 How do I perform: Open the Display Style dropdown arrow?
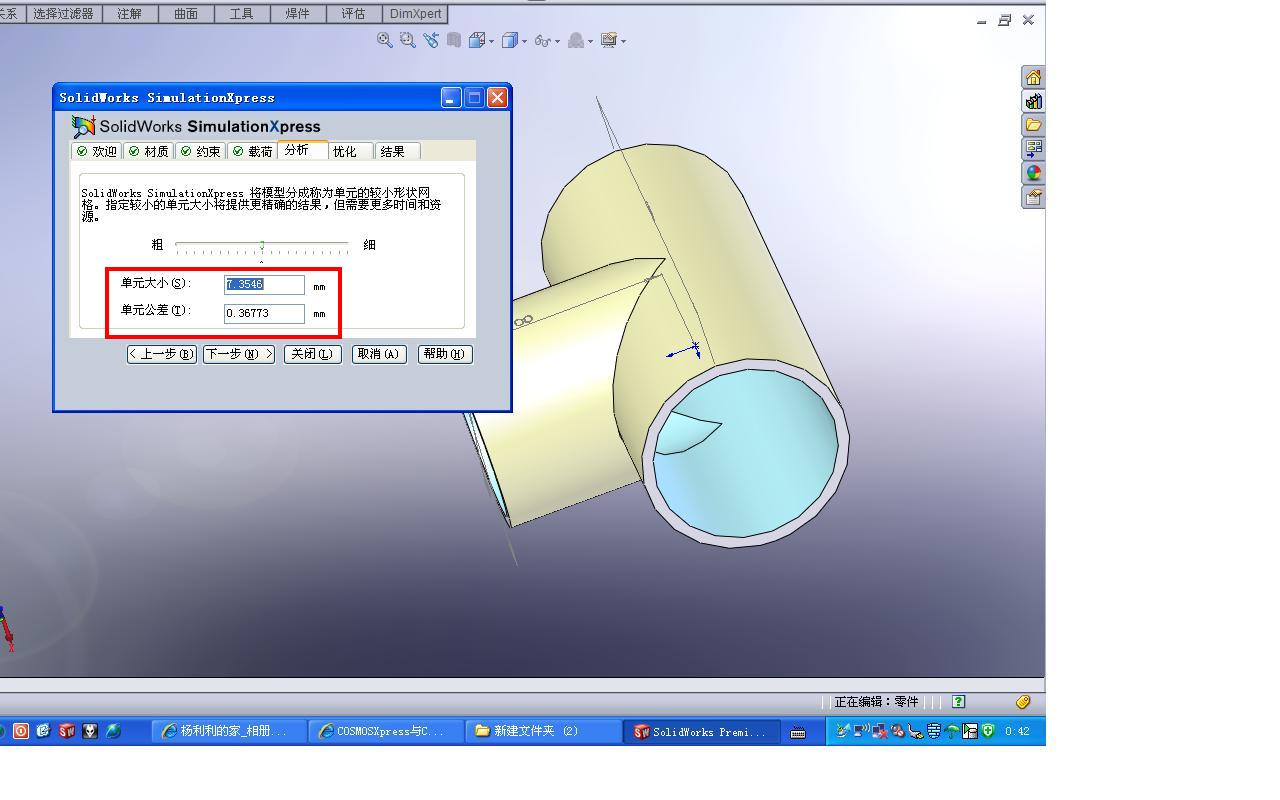pyautogui.click(x=524, y=42)
